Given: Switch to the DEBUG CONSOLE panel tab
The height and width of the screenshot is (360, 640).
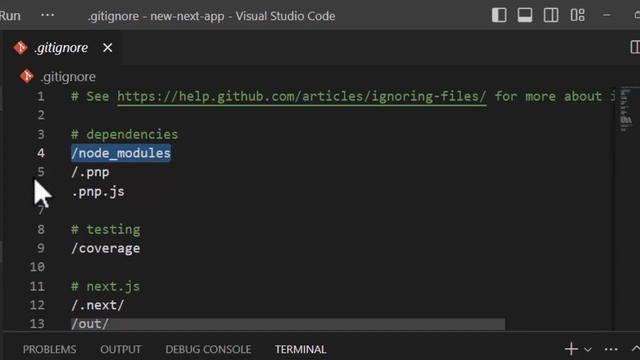Looking at the screenshot, I should coord(208,349).
